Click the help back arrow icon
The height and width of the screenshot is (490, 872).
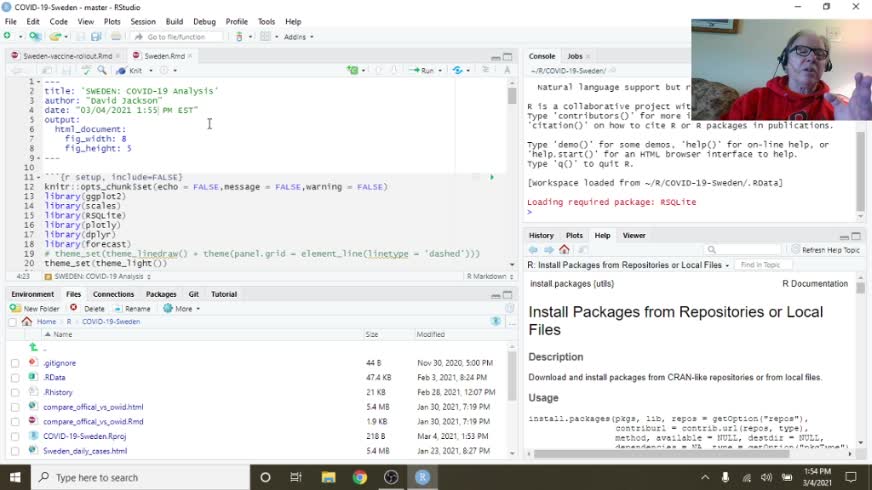click(x=533, y=250)
